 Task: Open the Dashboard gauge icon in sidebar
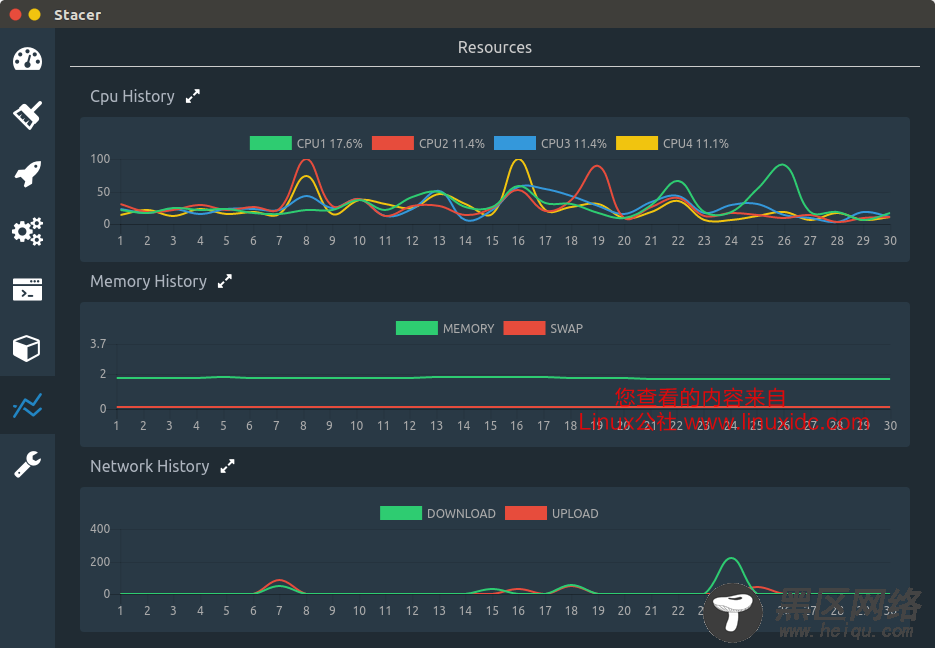coord(27,59)
